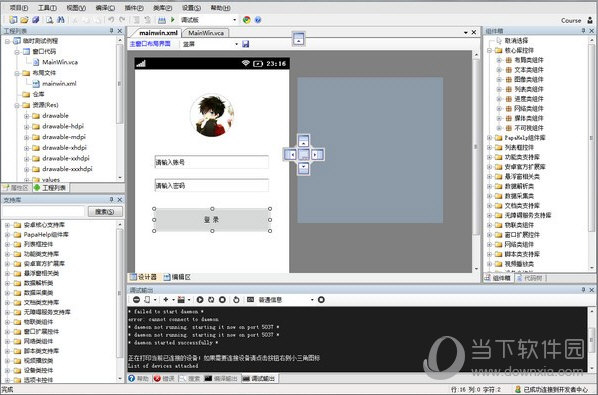Expand 安卓核心支持库 in support library panel
Image resolution: width=598 pixels, height=395 pixels.
[7, 225]
